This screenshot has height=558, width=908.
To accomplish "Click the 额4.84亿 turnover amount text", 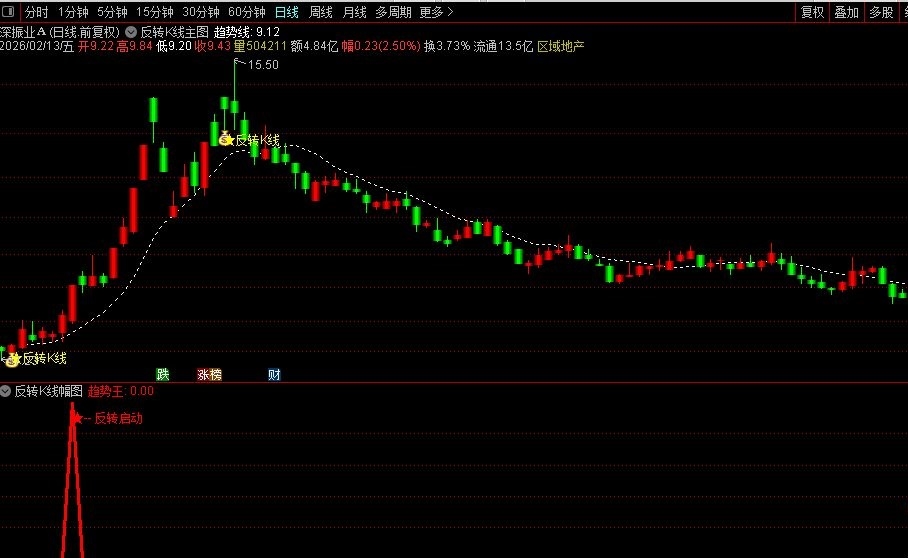I will [x=314, y=46].
